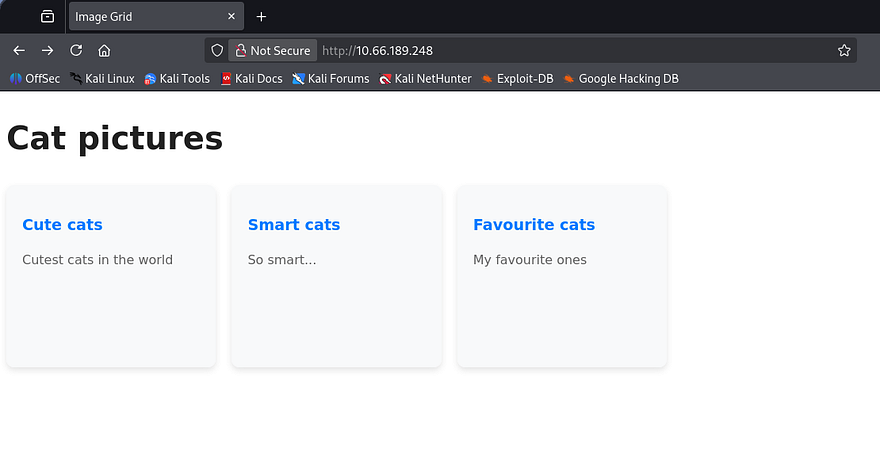
Task: Open a new tab with plus button
Action: 261,17
